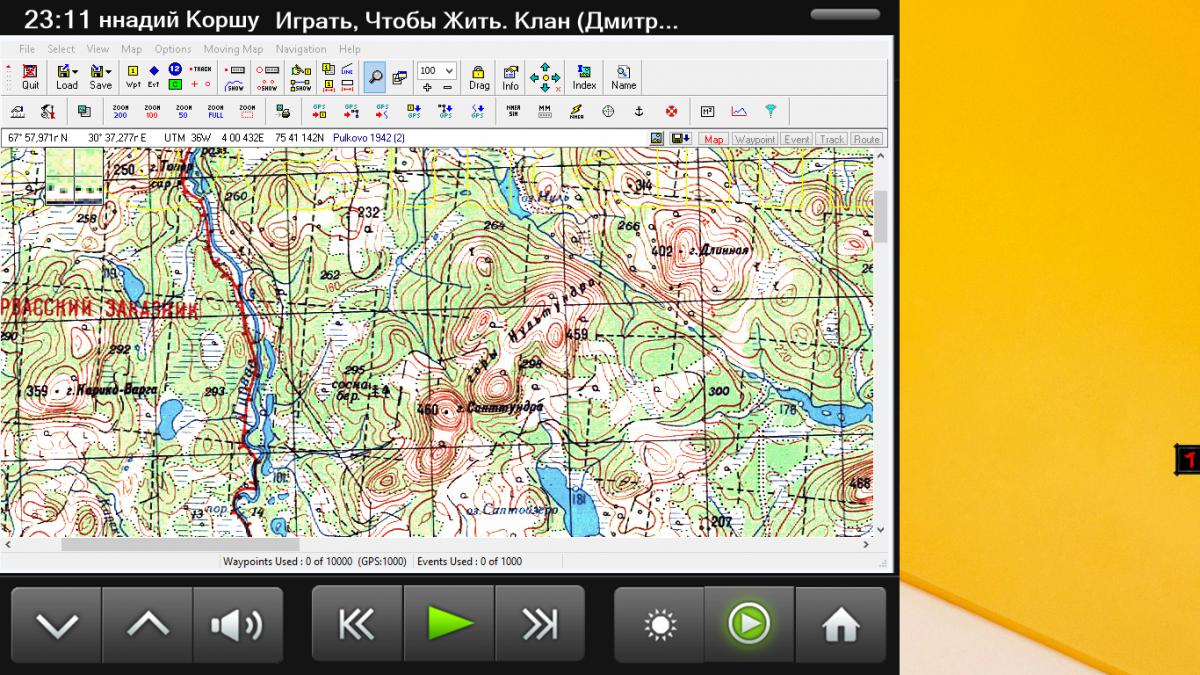1200x675 pixels.
Task: Open the Info map information icon
Action: 510,76
